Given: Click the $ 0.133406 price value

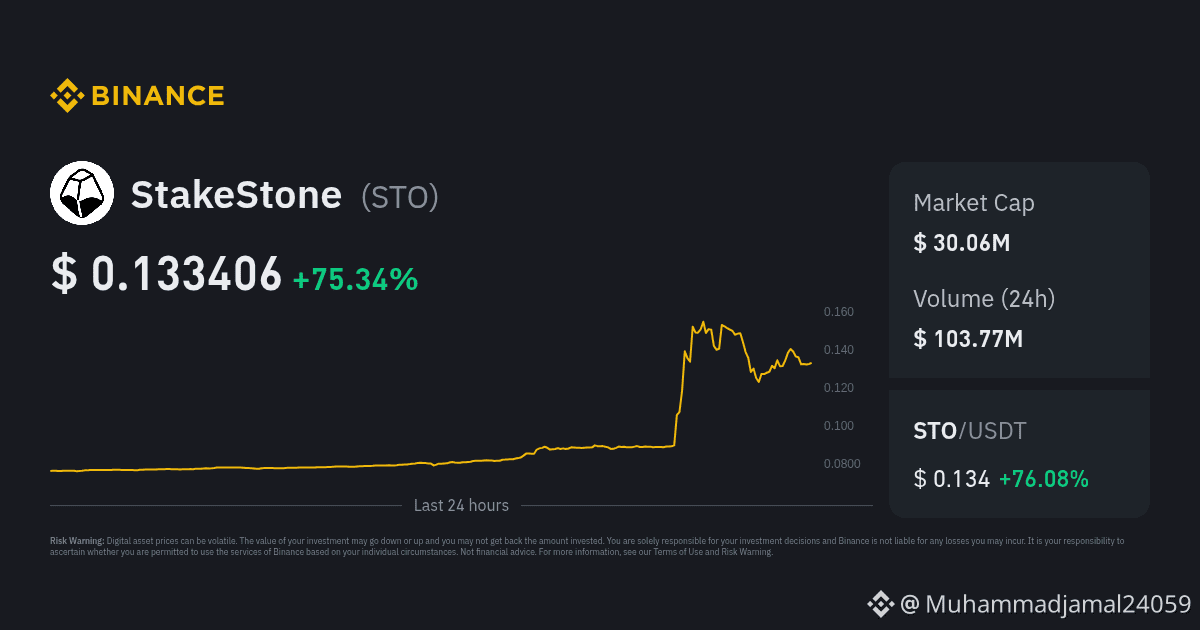Looking at the screenshot, I should (x=166, y=275).
